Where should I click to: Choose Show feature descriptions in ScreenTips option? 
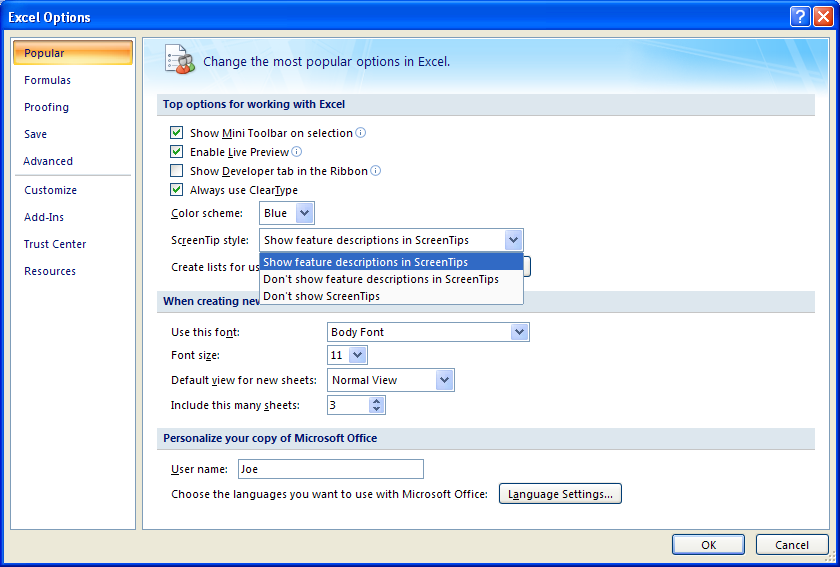click(391, 262)
